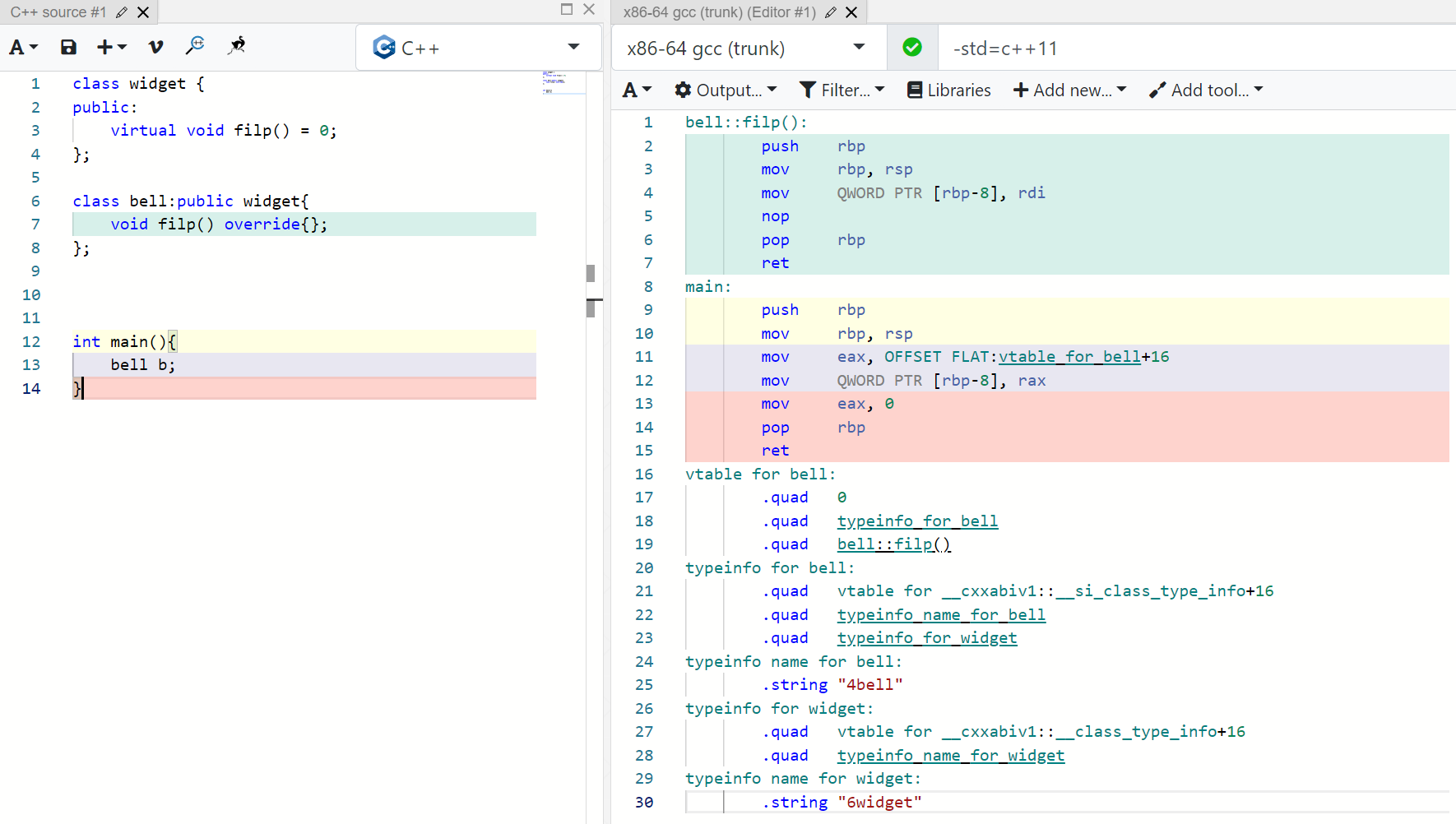Click 'ret' on assembly line 15
The image size is (1456, 824).
[x=775, y=451]
